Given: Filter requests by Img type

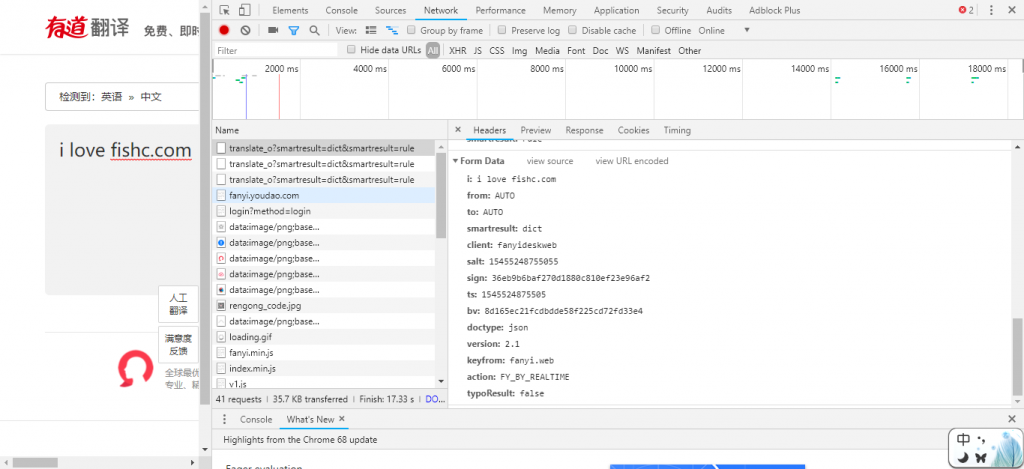Looking at the screenshot, I should pos(519,50).
